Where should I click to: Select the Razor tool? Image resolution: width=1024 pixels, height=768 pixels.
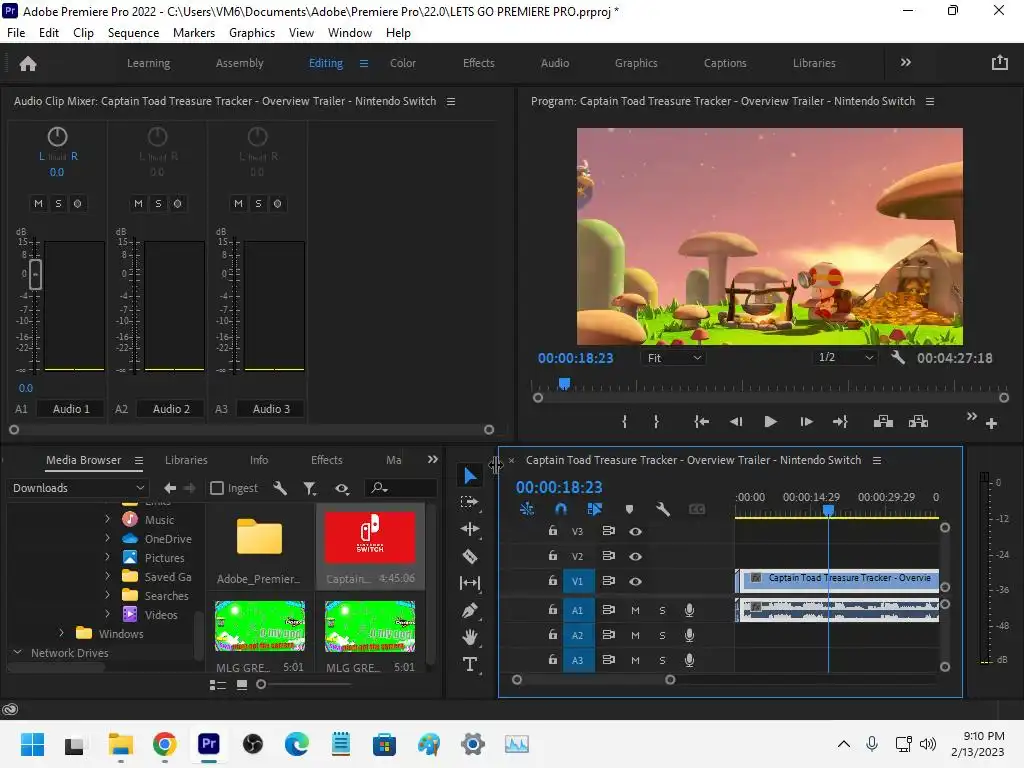coord(470,556)
